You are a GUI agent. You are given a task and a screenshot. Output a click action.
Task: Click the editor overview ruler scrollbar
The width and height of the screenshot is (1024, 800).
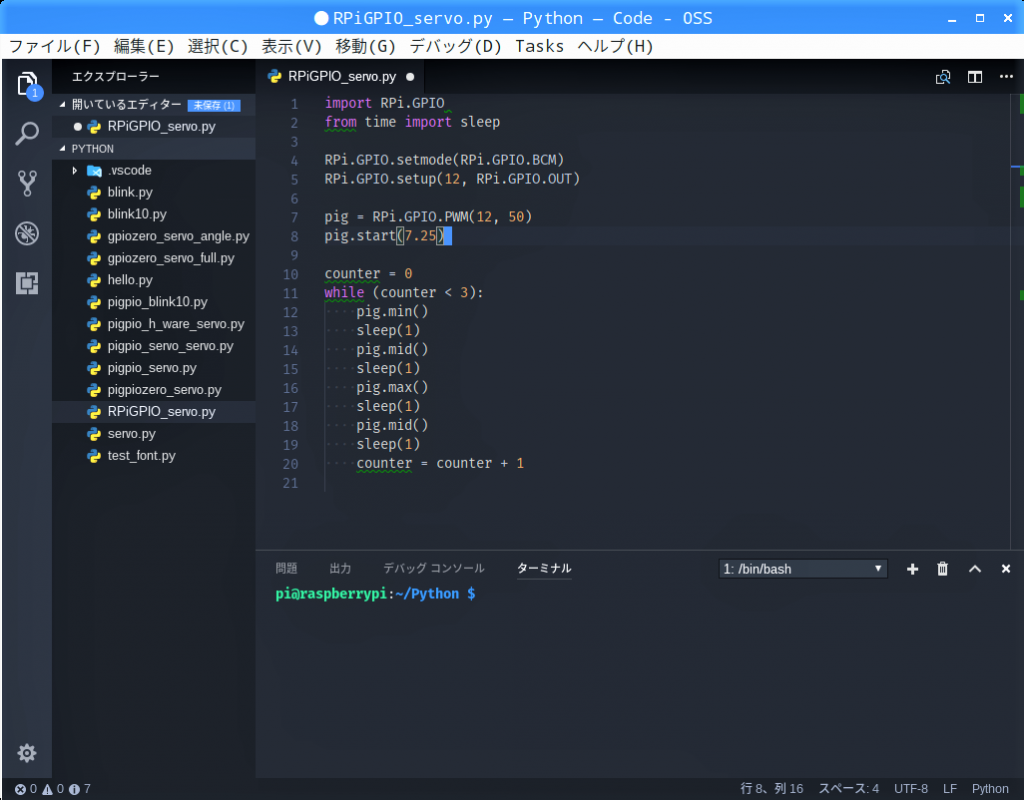[x=1017, y=321]
